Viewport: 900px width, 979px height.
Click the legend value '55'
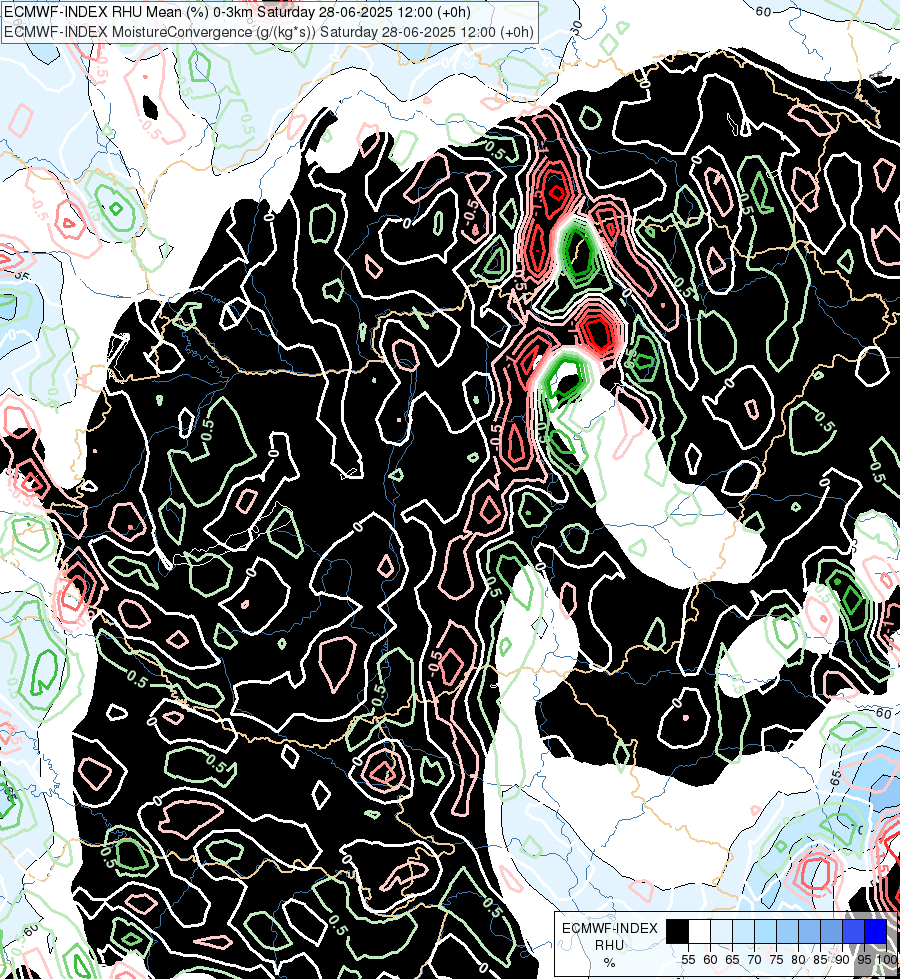[688, 960]
